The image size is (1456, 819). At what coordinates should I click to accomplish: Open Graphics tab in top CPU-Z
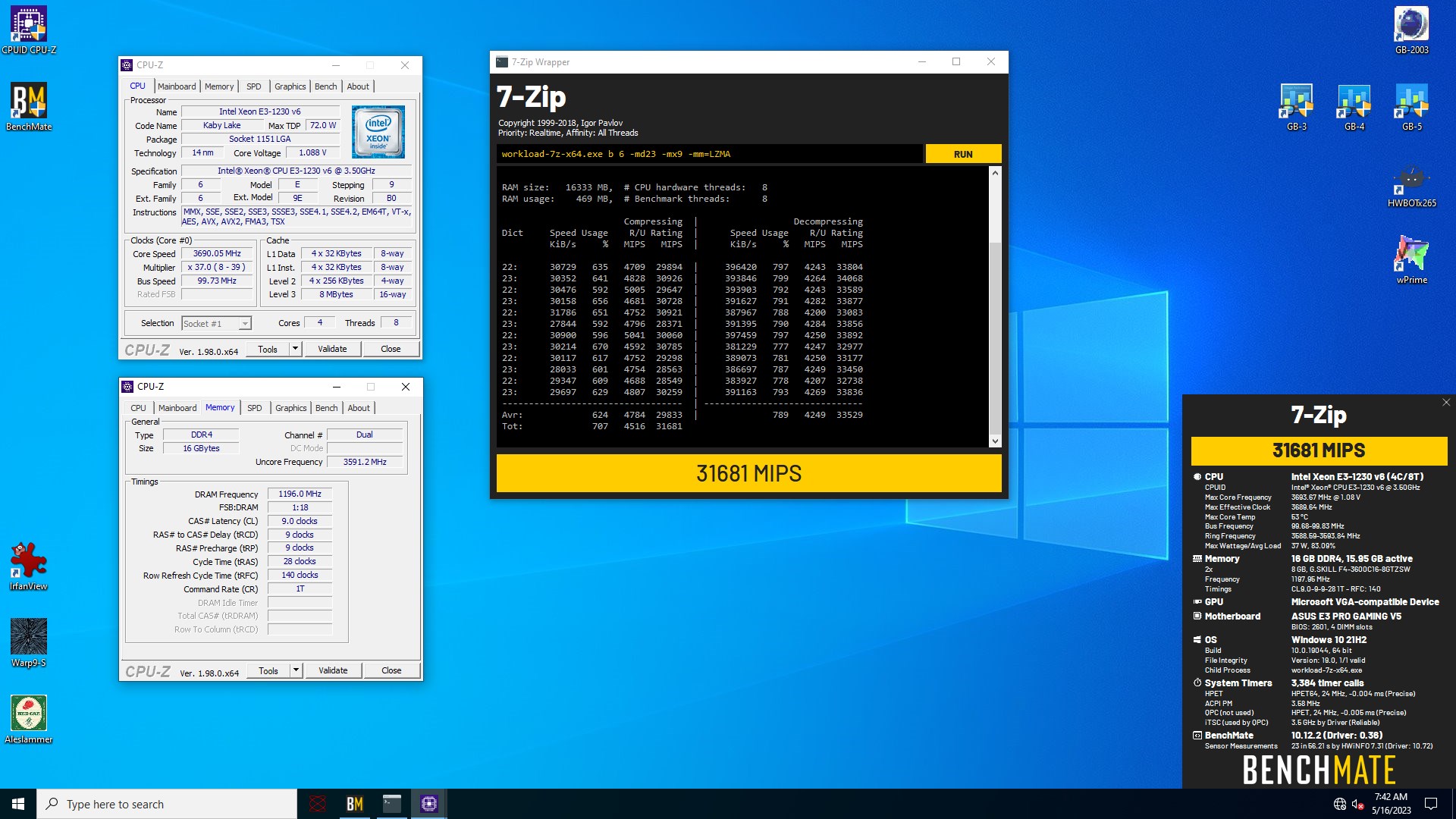(x=290, y=86)
